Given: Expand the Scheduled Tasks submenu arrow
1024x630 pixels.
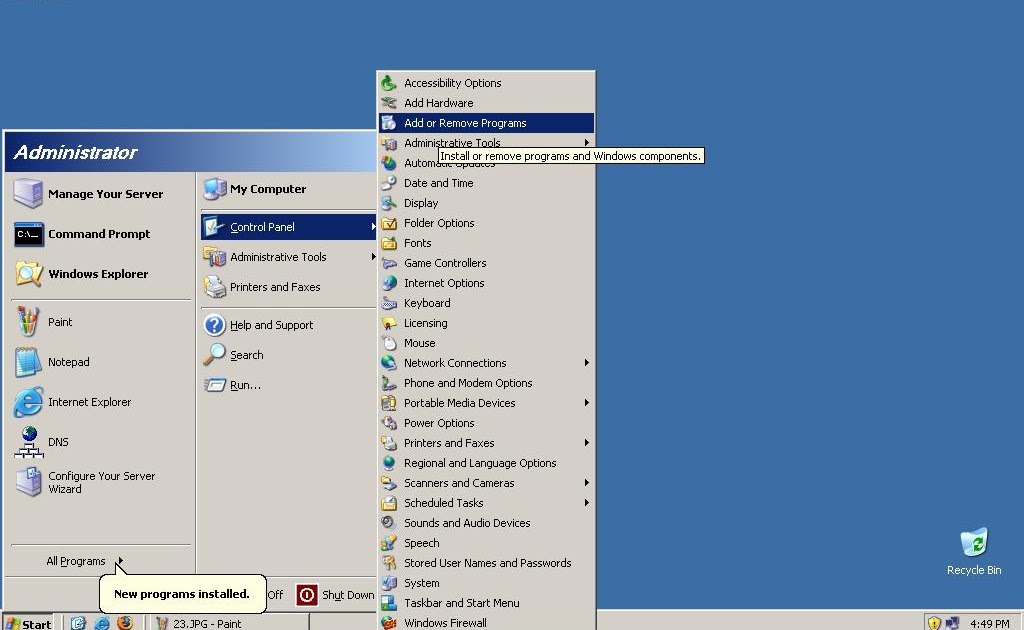Looking at the screenshot, I should tap(586, 503).
